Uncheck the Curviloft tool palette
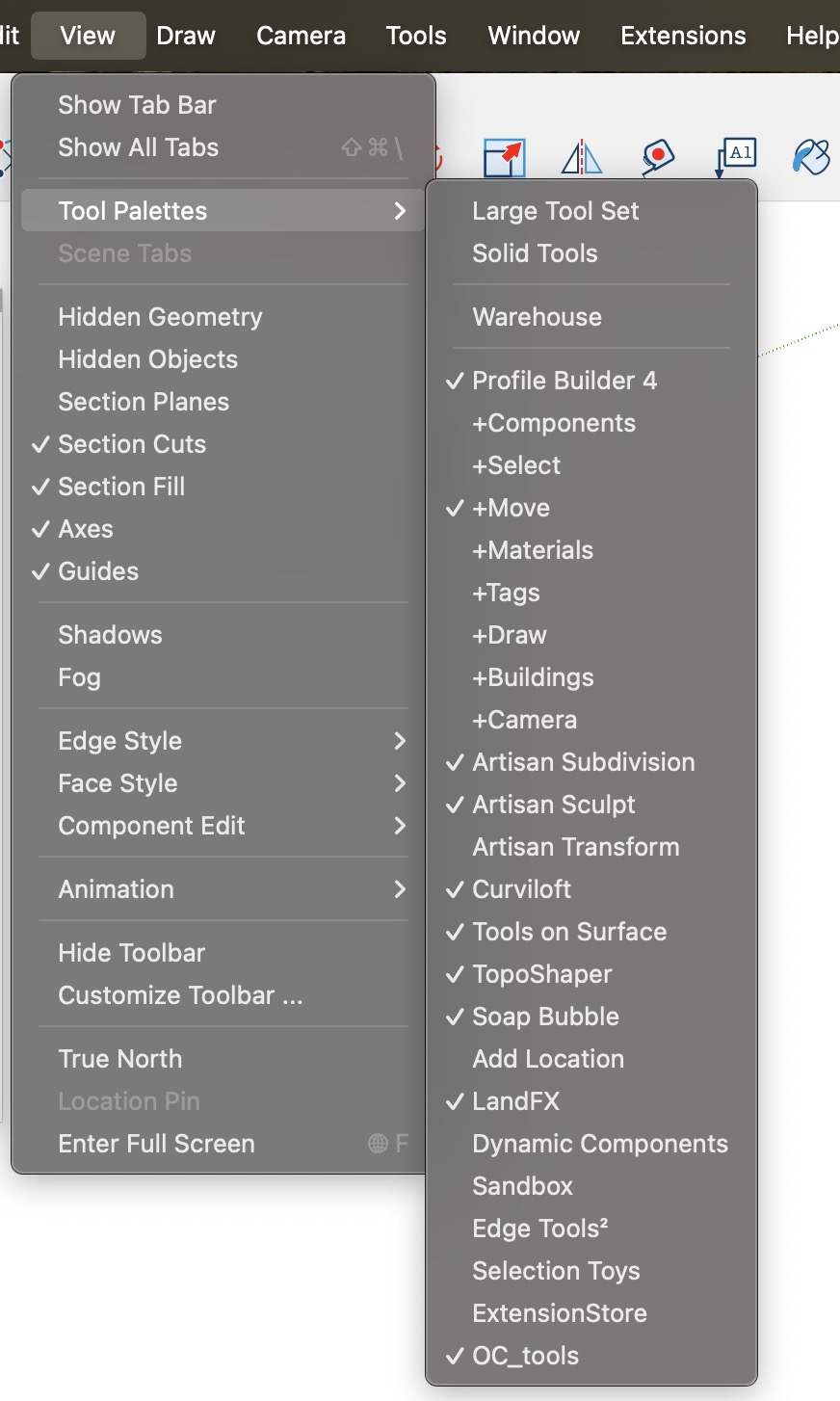The width and height of the screenshot is (840, 1401). pyautogui.click(x=522, y=889)
